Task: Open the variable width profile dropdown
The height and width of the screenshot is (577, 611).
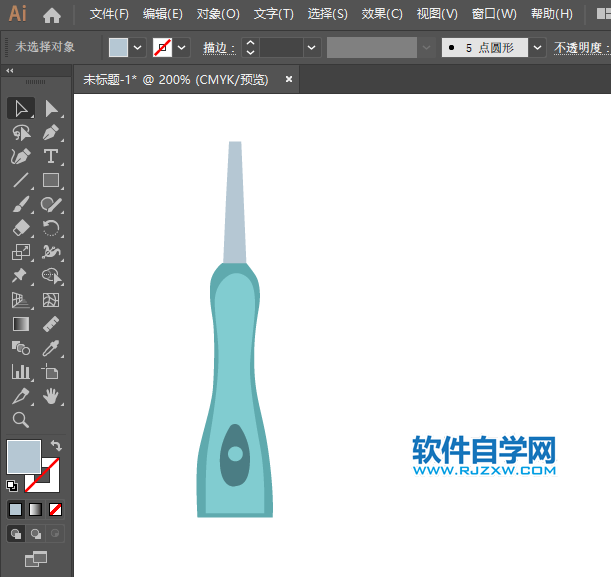Action: [x=427, y=48]
